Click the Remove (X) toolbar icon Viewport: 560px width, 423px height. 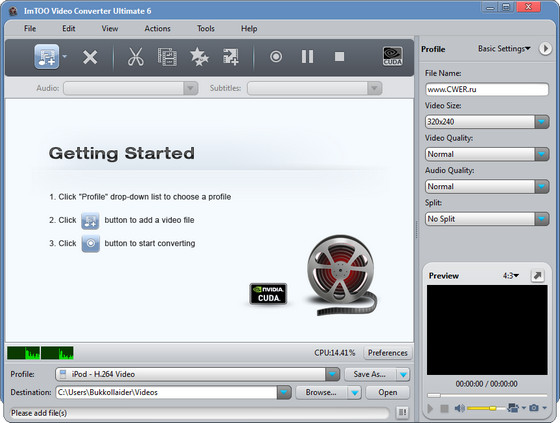pyautogui.click(x=90, y=57)
